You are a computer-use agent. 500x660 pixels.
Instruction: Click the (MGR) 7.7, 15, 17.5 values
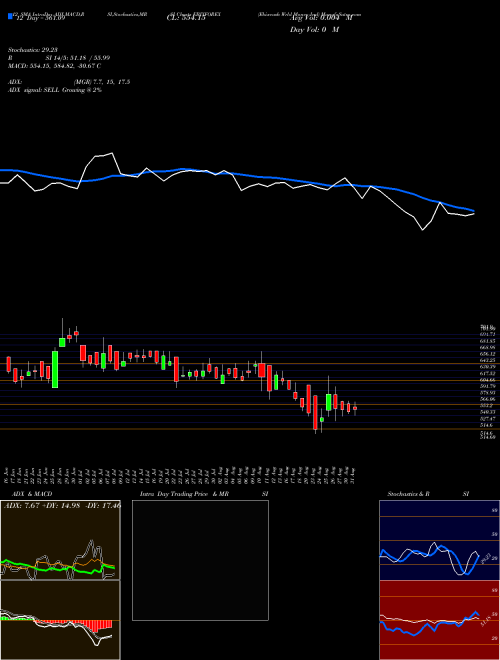(101, 82)
